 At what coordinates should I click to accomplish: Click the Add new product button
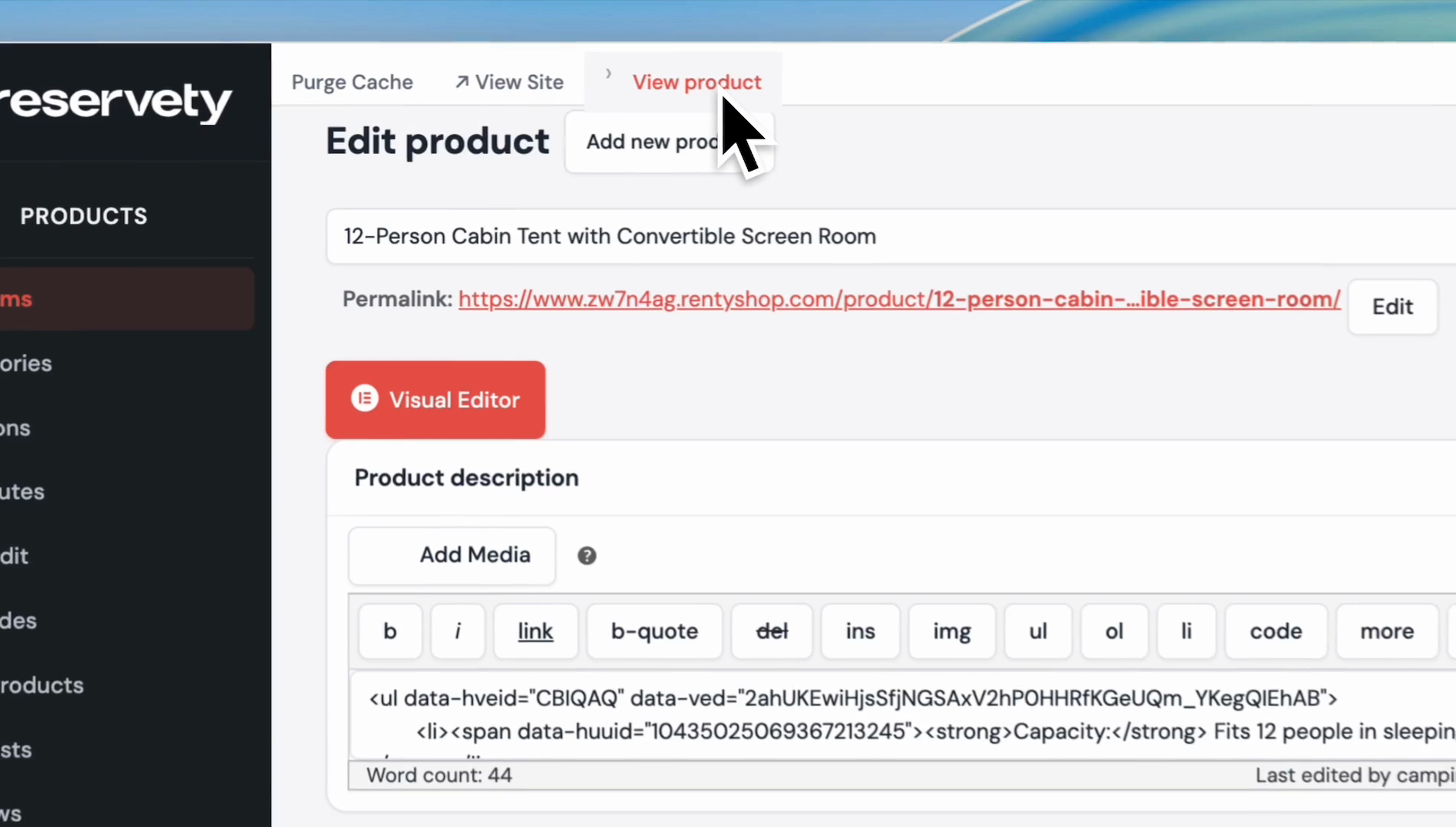point(651,142)
